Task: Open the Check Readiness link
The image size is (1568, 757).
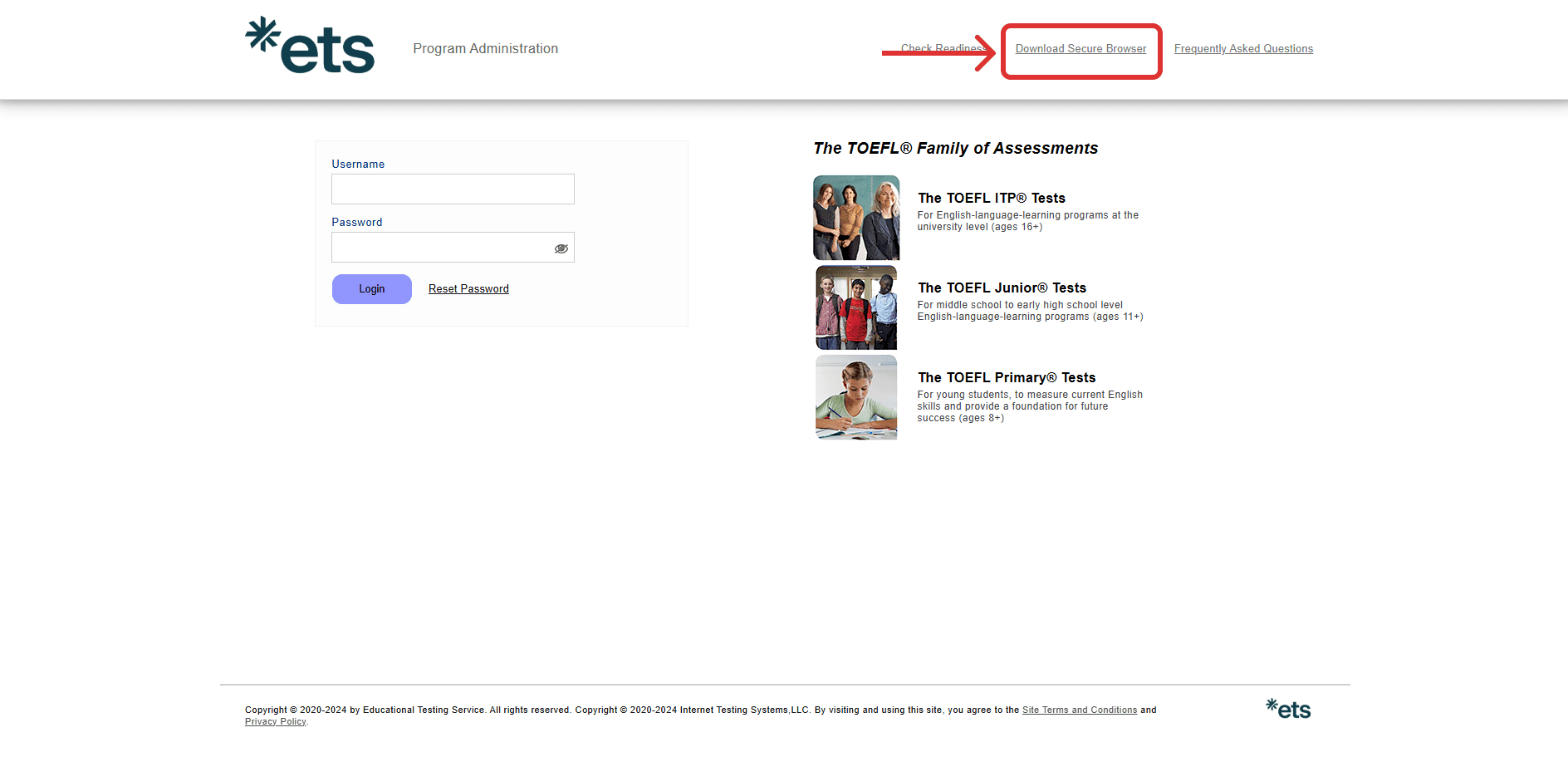Action: point(938,48)
